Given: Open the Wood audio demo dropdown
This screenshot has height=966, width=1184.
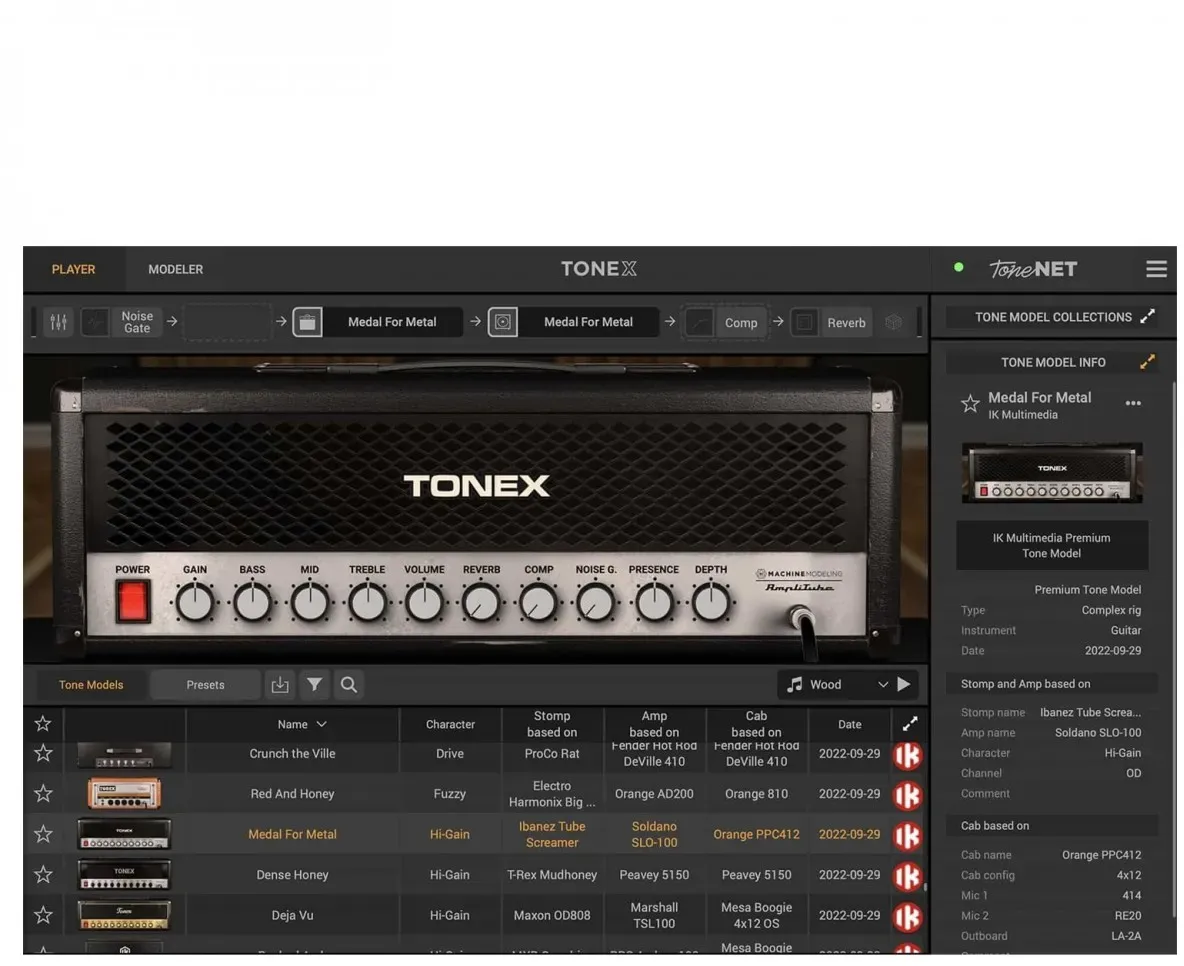Looking at the screenshot, I should (x=883, y=685).
